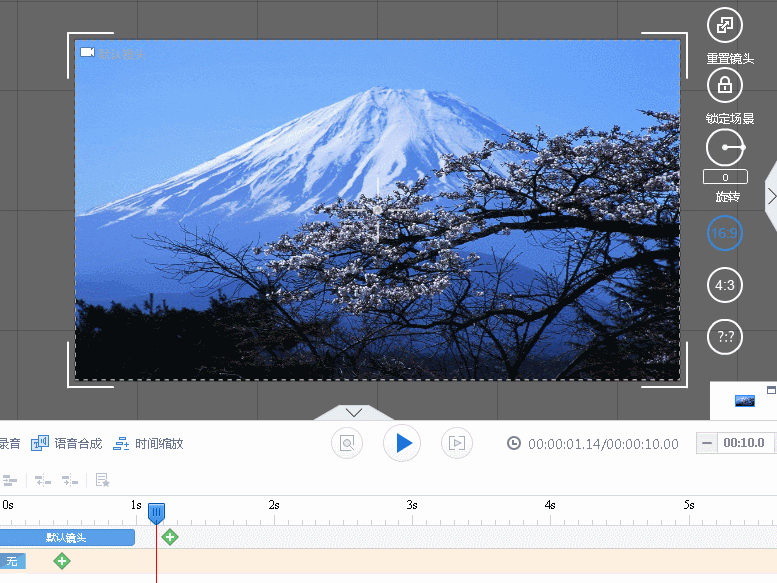Add a camera with the green plus on the camera track
The height and width of the screenshot is (583, 777).
pos(170,537)
